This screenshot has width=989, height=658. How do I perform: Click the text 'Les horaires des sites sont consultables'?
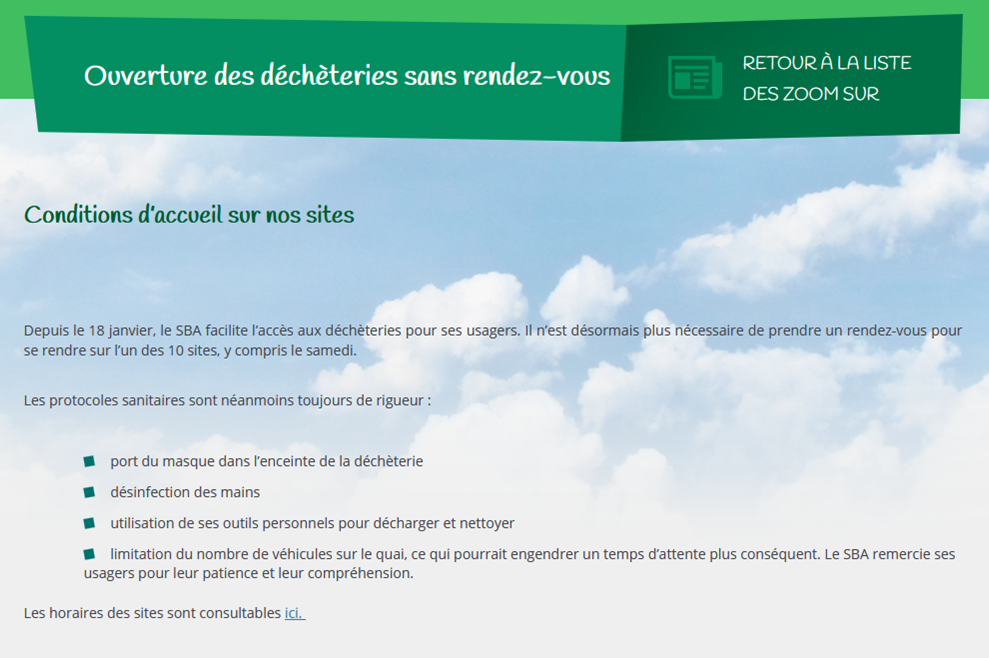(x=152, y=613)
